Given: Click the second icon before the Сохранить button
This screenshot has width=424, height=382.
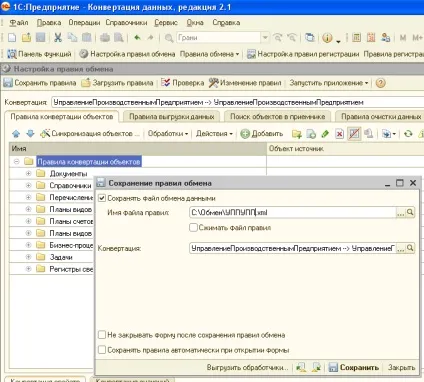Looking at the screenshot, I should tap(316, 367).
